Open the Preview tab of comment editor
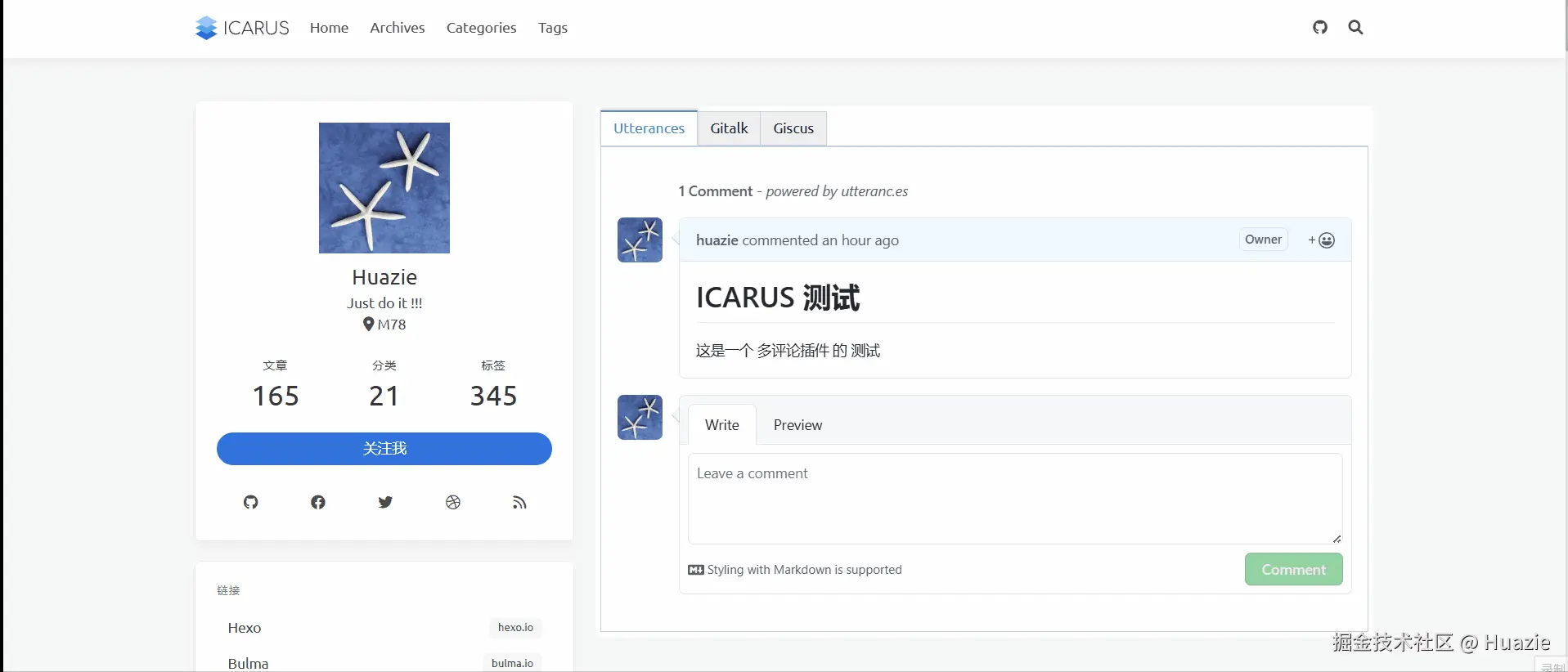 797,425
